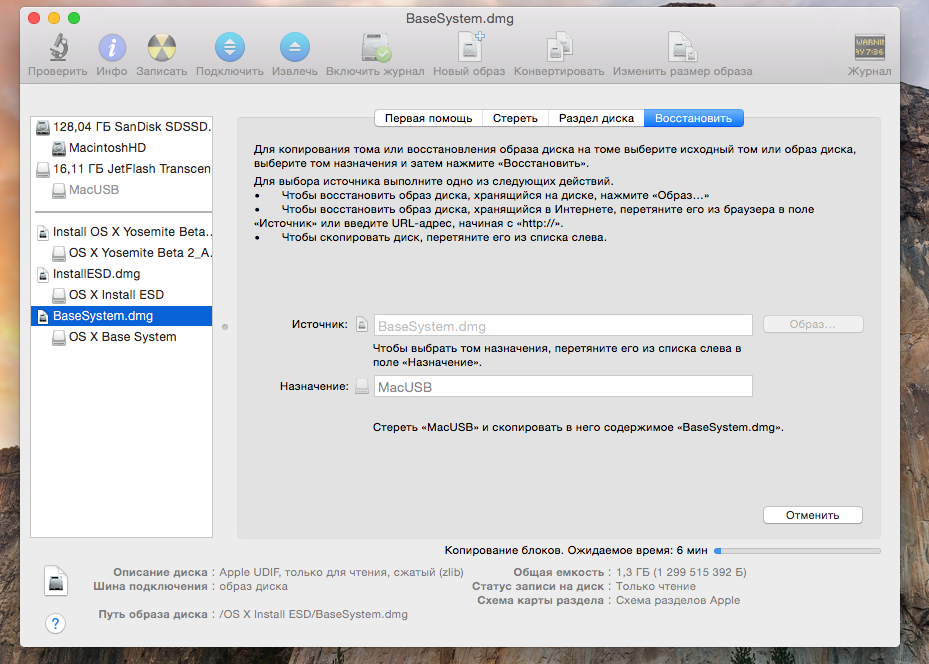Click the Mount toolbar icon
The height and width of the screenshot is (664, 929).
click(230, 48)
